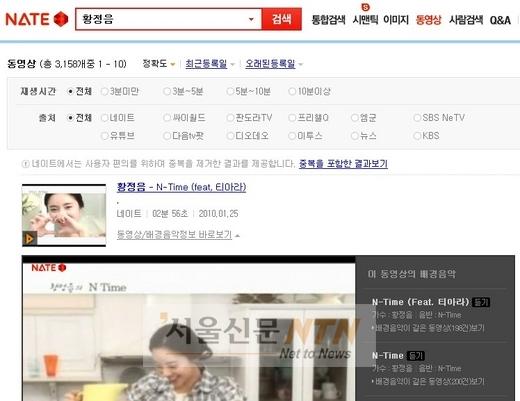Click 듣기 button beside second N-Time track
This screenshot has width=520, height=401.
point(416,356)
